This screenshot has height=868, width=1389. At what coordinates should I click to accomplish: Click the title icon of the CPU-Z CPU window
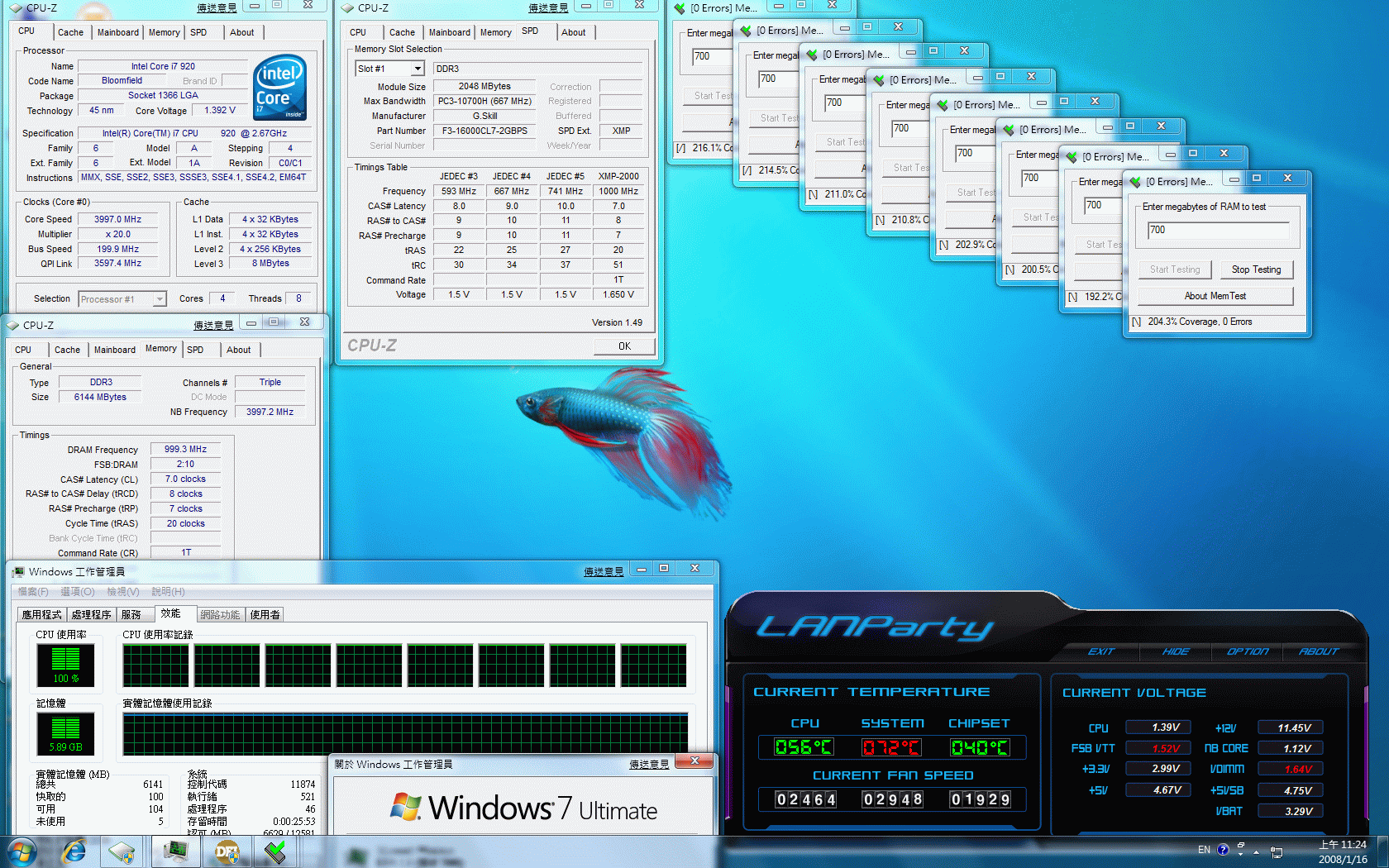click(x=17, y=7)
